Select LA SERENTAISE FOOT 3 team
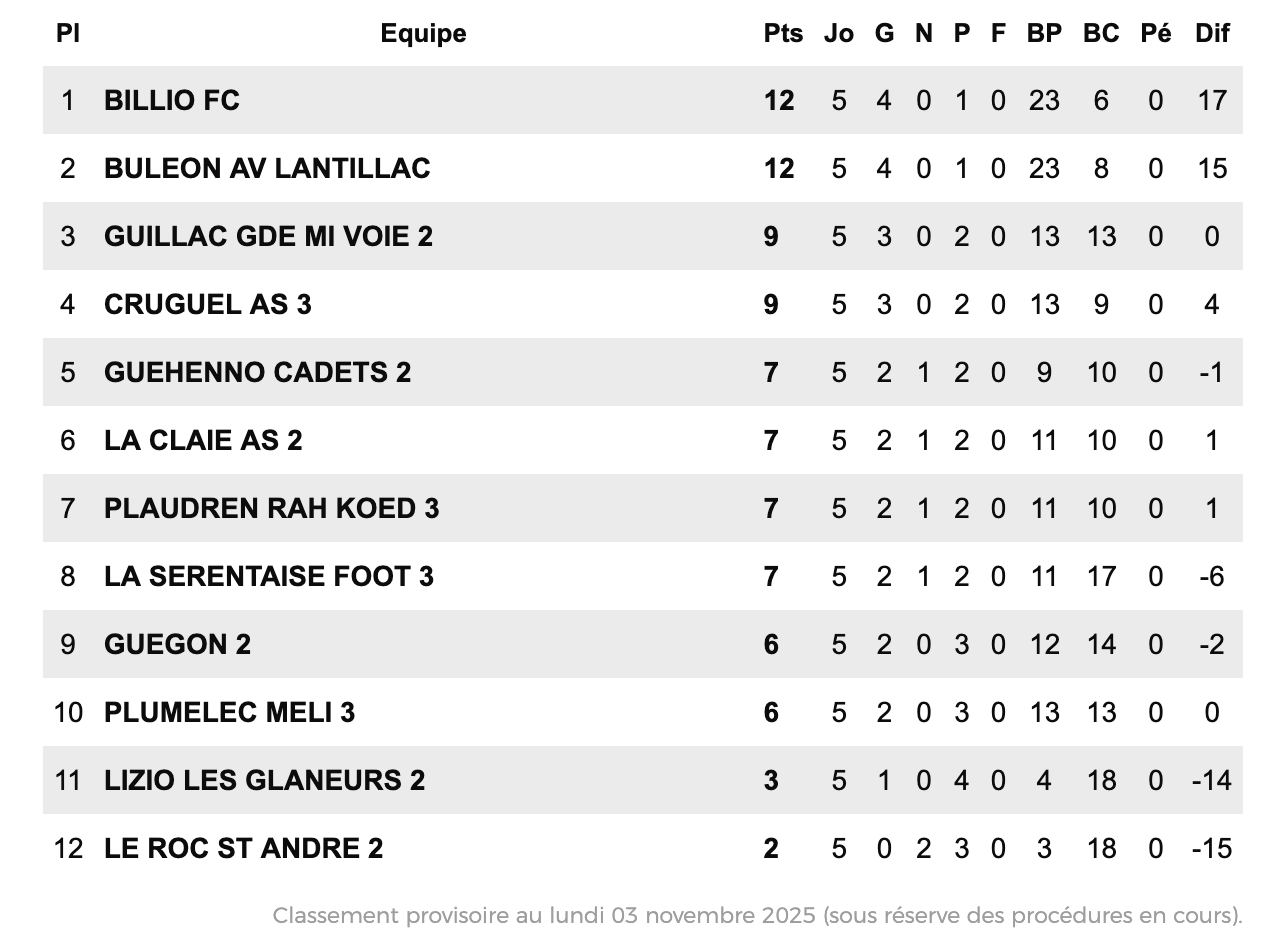The image size is (1270, 948). pos(269,576)
